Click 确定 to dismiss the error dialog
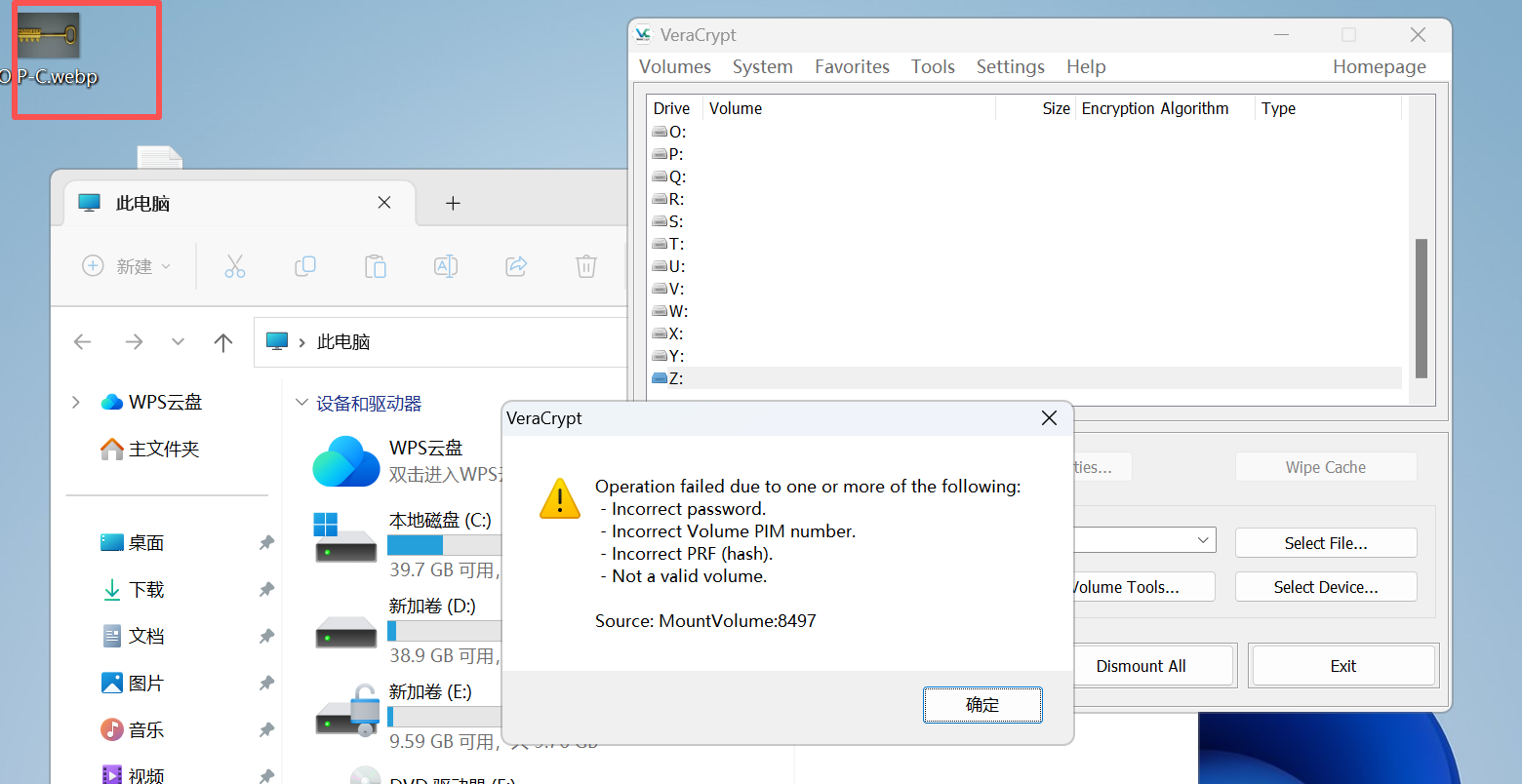The width and height of the screenshot is (1522, 784). pos(982,705)
